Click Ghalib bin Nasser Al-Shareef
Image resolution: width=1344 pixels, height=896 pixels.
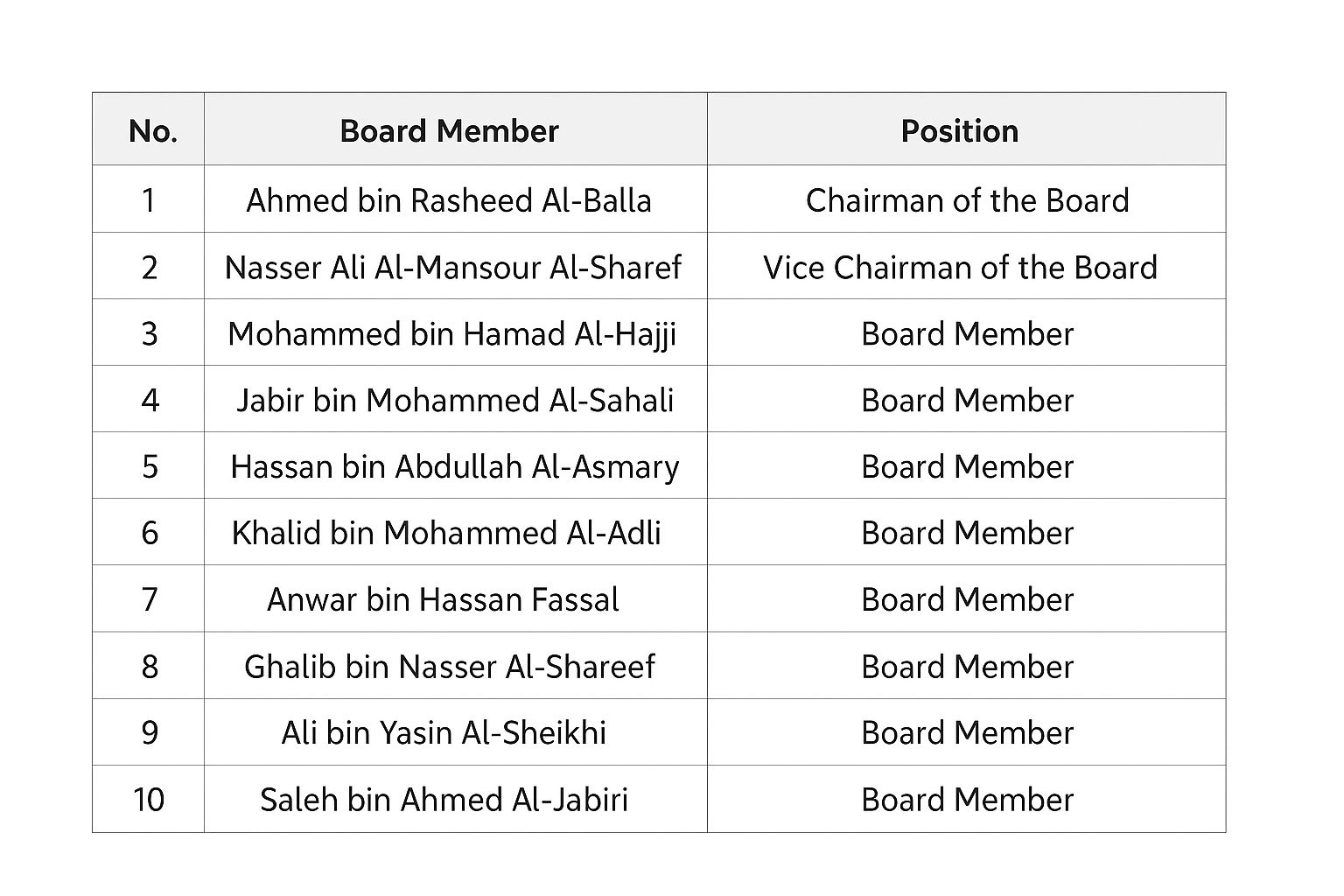point(449,667)
